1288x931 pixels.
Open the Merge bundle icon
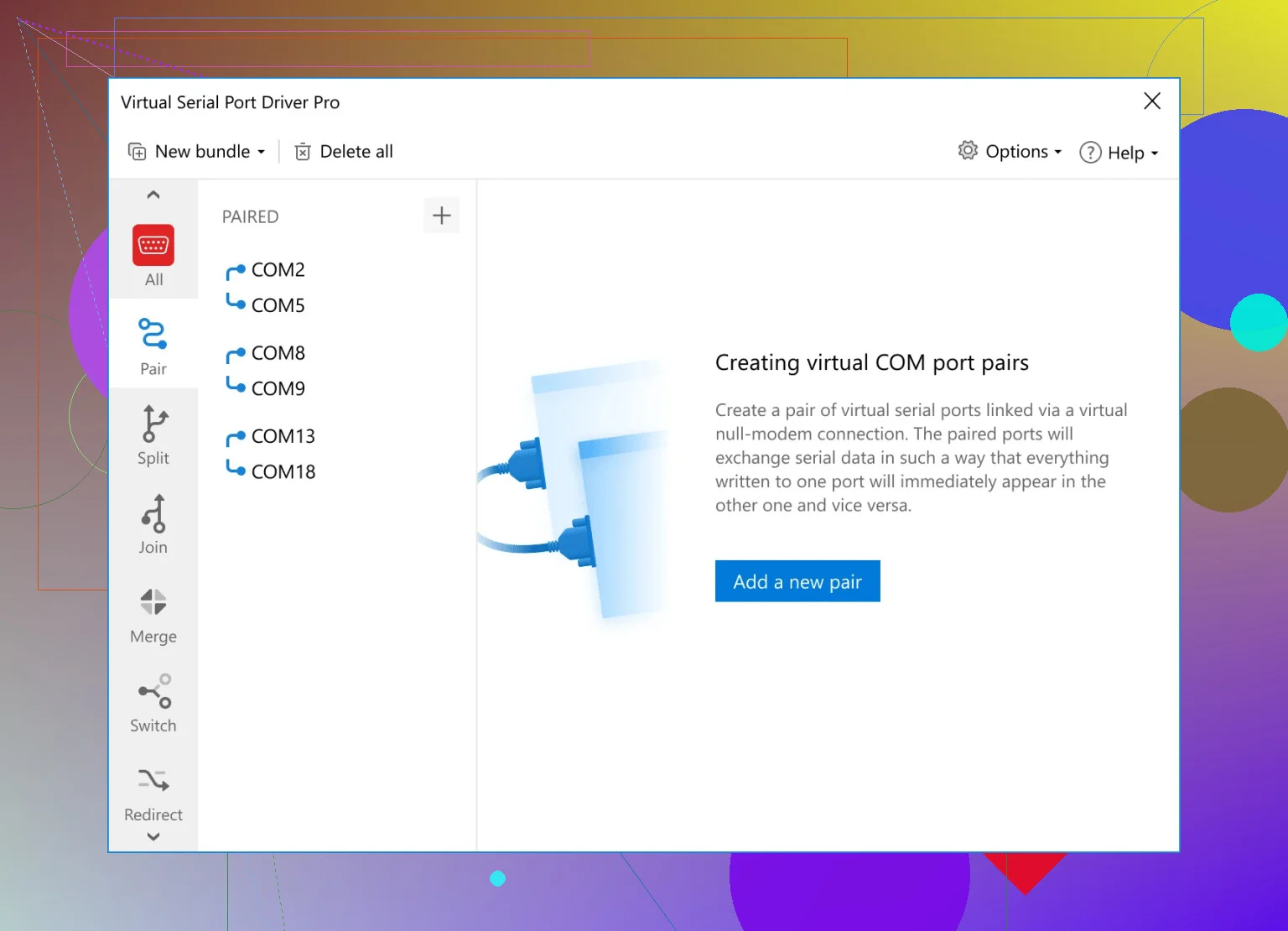tap(153, 602)
